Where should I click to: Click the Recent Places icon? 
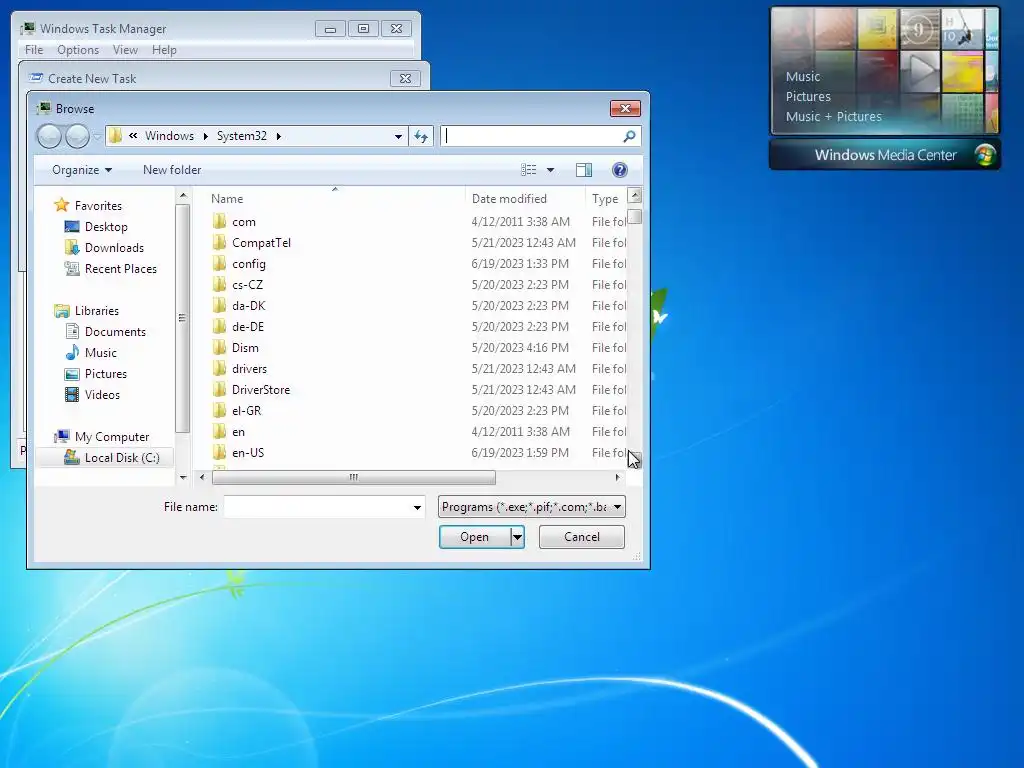(72, 268)
